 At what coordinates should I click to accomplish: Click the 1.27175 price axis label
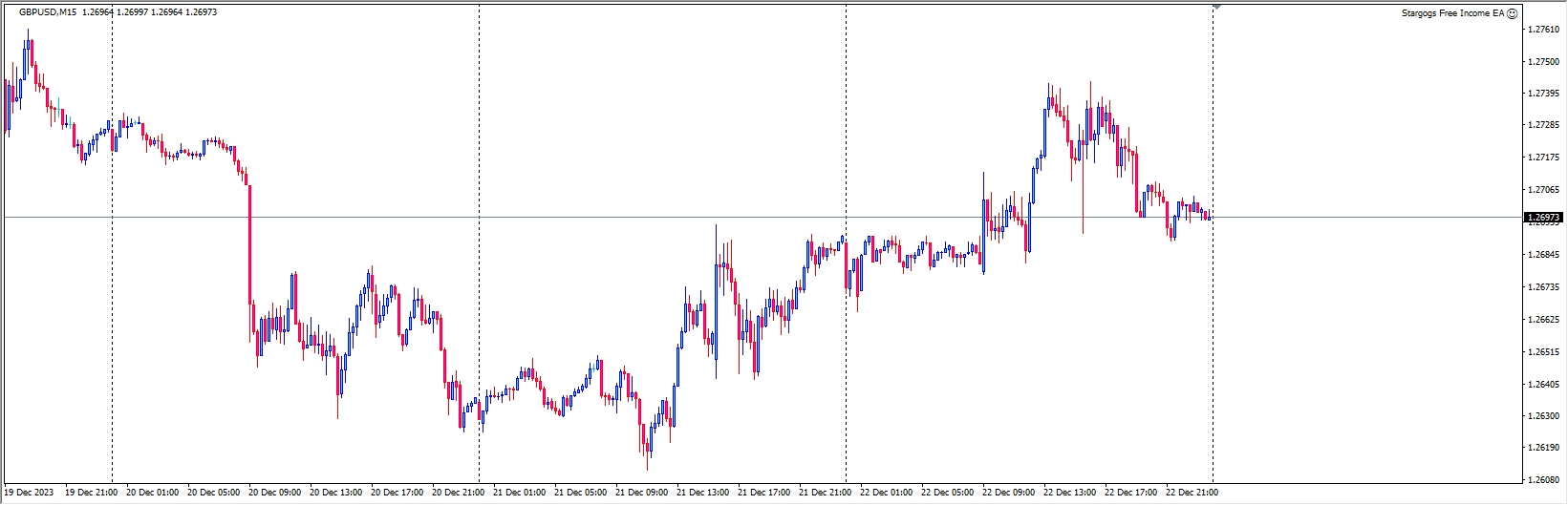pos(1543,158)
